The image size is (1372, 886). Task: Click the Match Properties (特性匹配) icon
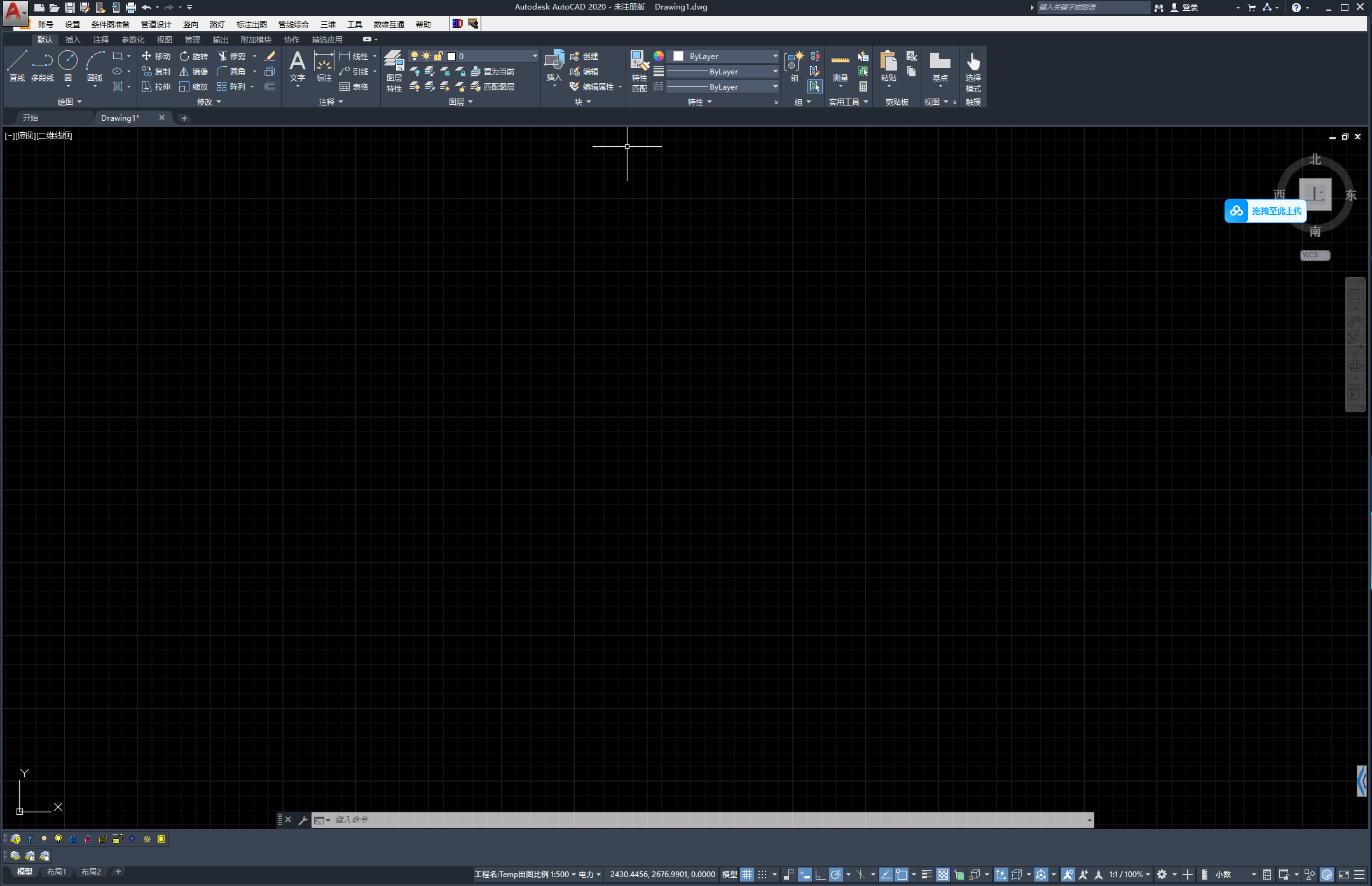(x=640, y=71)
